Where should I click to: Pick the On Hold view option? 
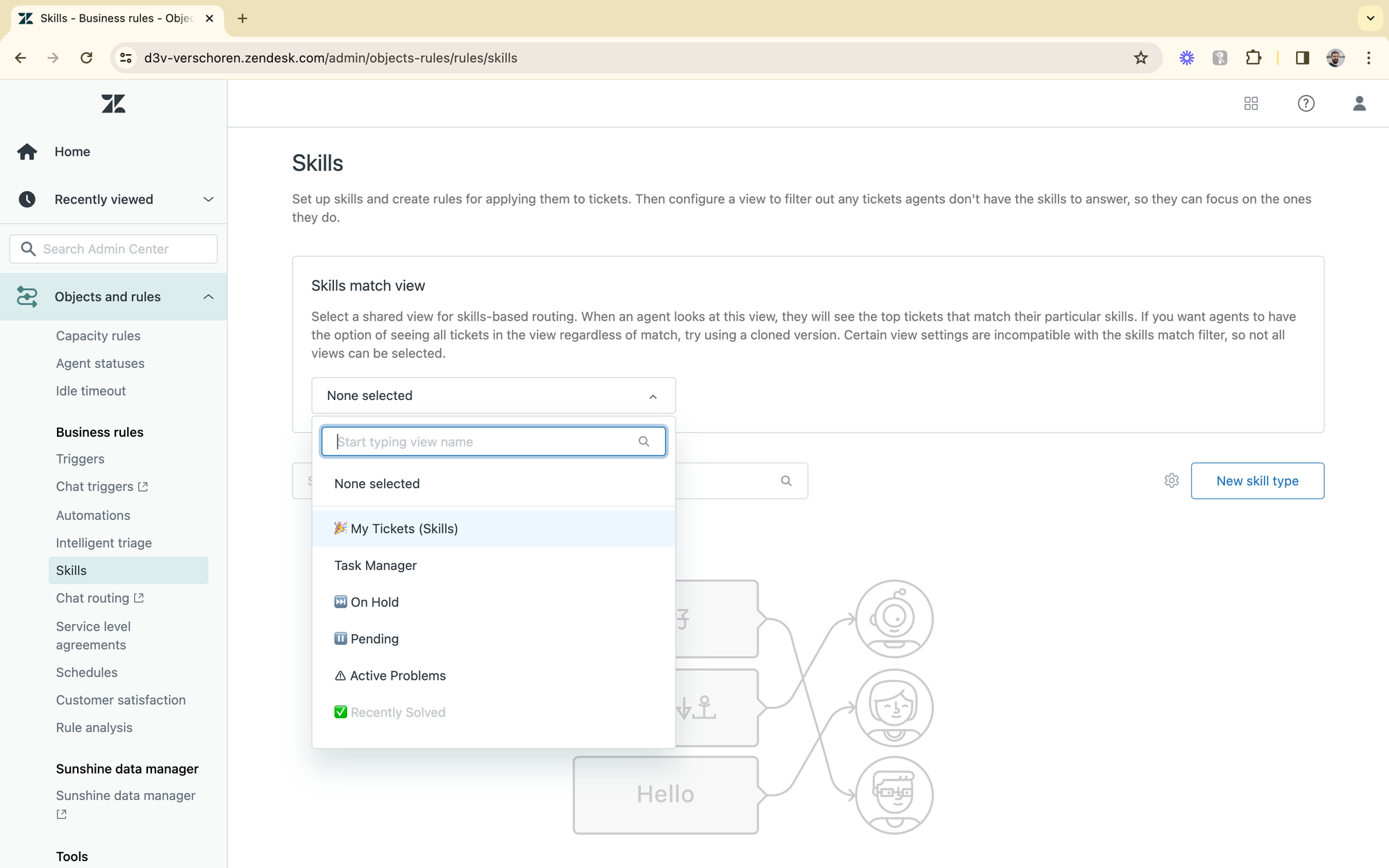(374, 602)
